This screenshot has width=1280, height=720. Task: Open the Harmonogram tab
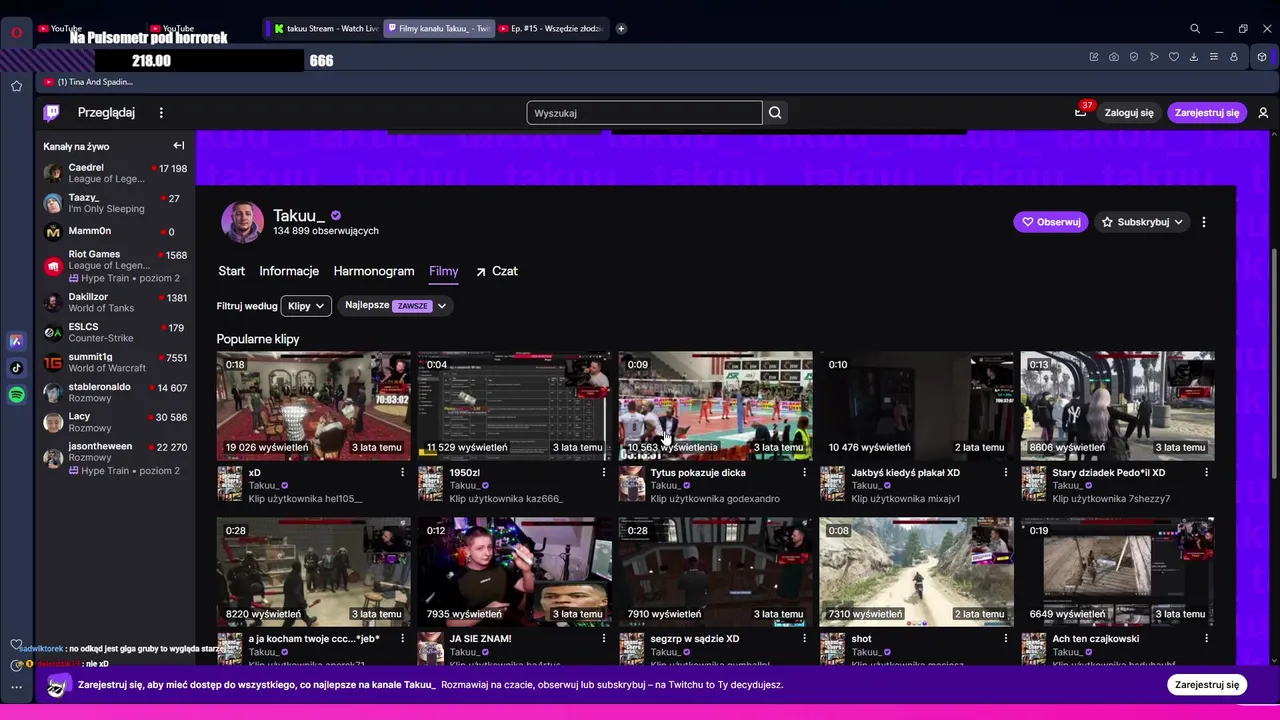374,271
